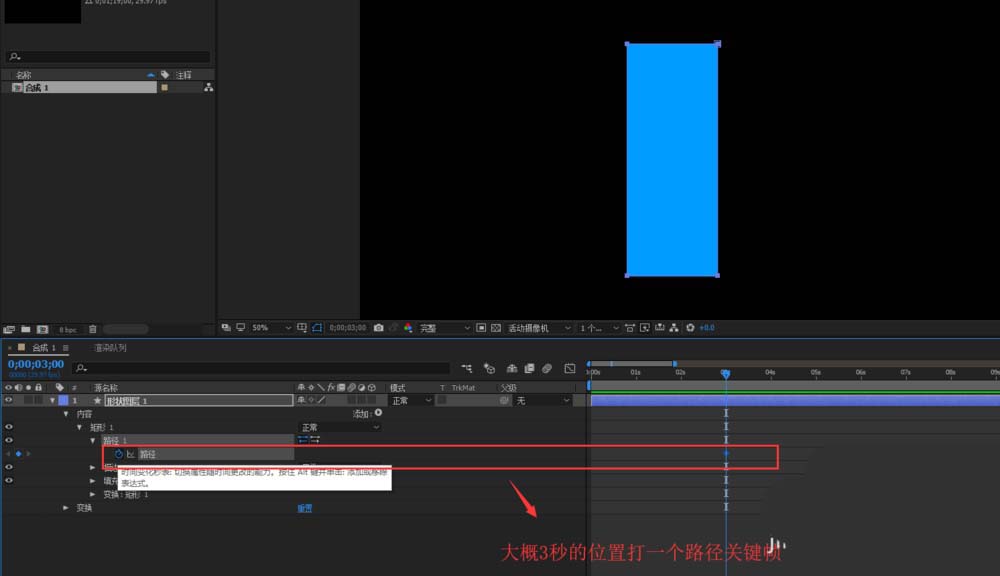This screenshot has height=576, width=1000.
Task: Collapse the 矩形 1 group
Action: (79, 427)
